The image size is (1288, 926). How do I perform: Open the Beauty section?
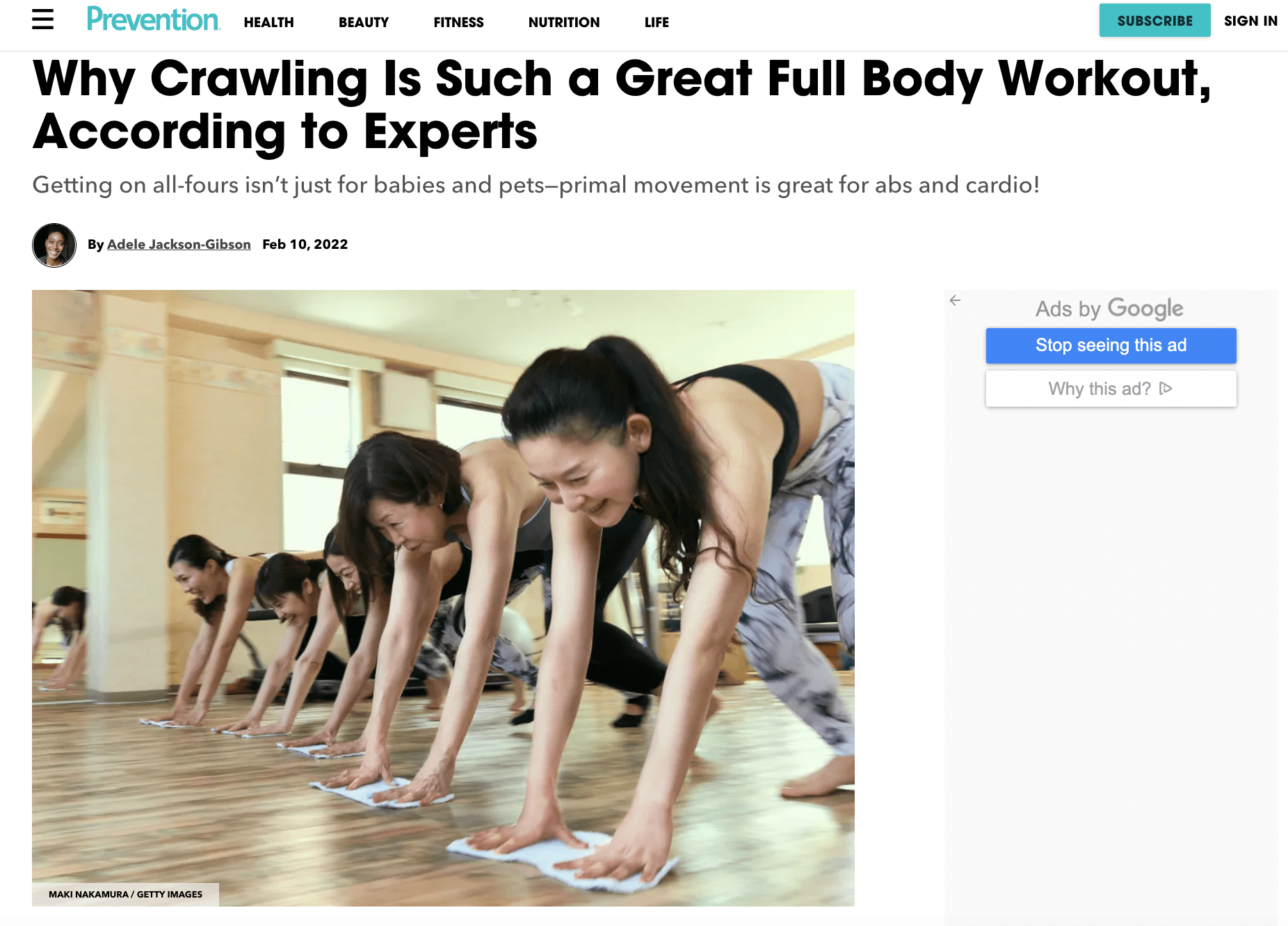[364, 22]
